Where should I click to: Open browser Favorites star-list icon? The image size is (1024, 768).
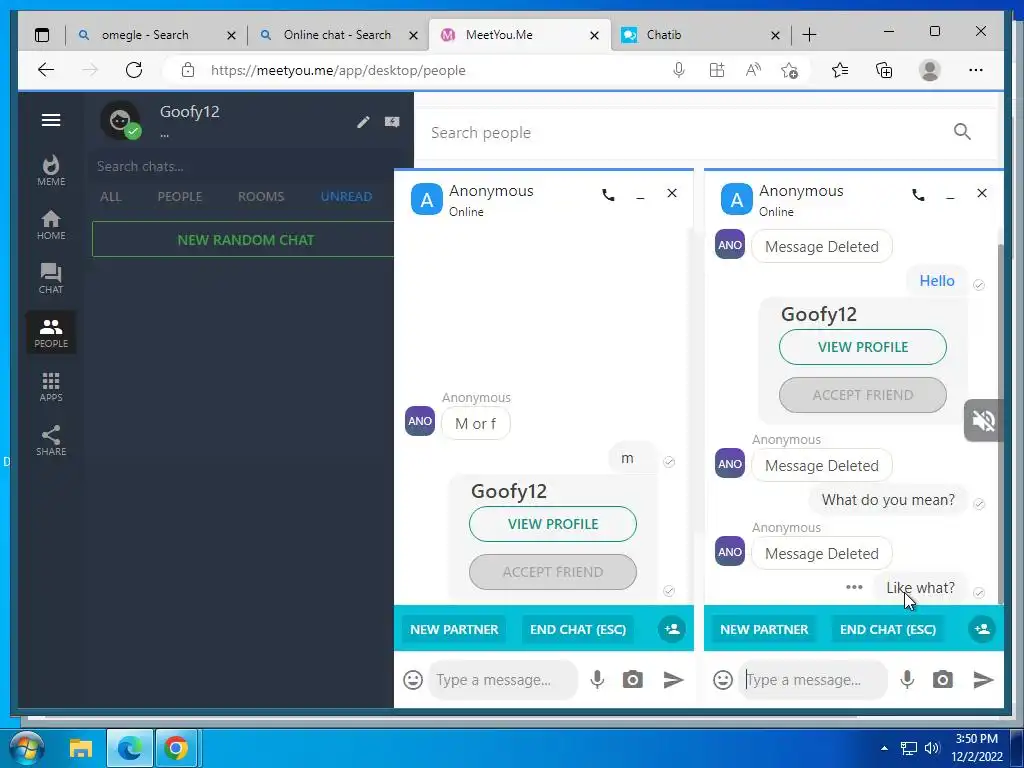[x=840, y=70]
